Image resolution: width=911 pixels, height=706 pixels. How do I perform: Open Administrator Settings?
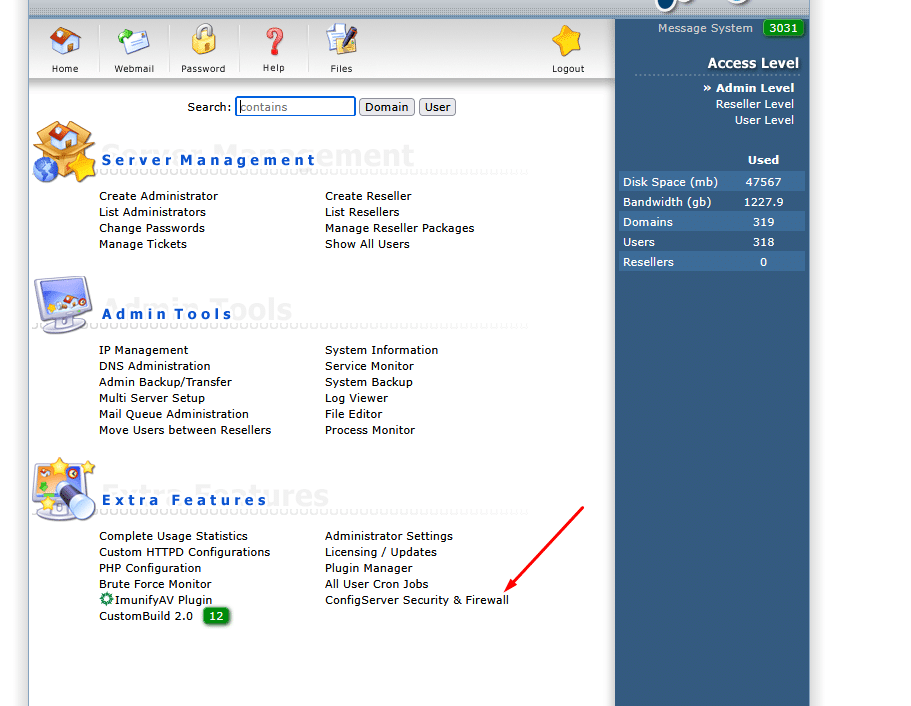click(x=389, y=536)
